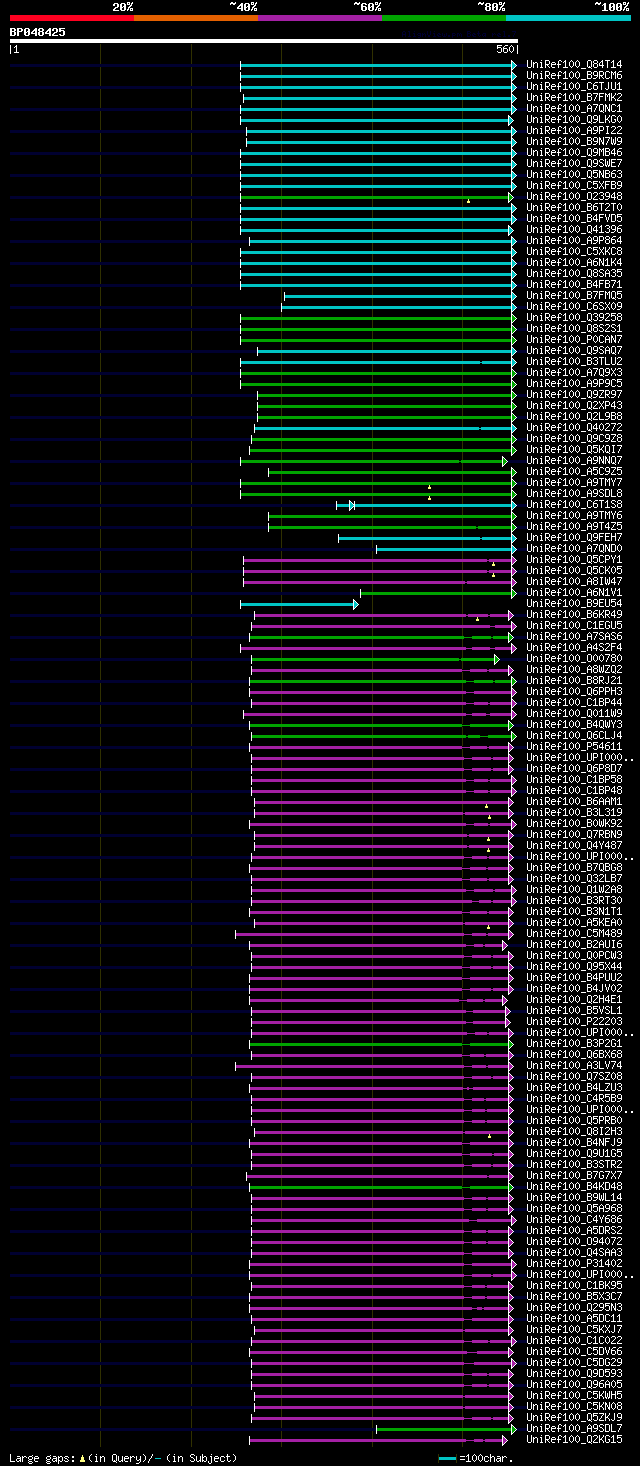Viewport: 640px width, 1466px height.
Task: Click the red 20% identity legend segment
Action: pos(72,17)
